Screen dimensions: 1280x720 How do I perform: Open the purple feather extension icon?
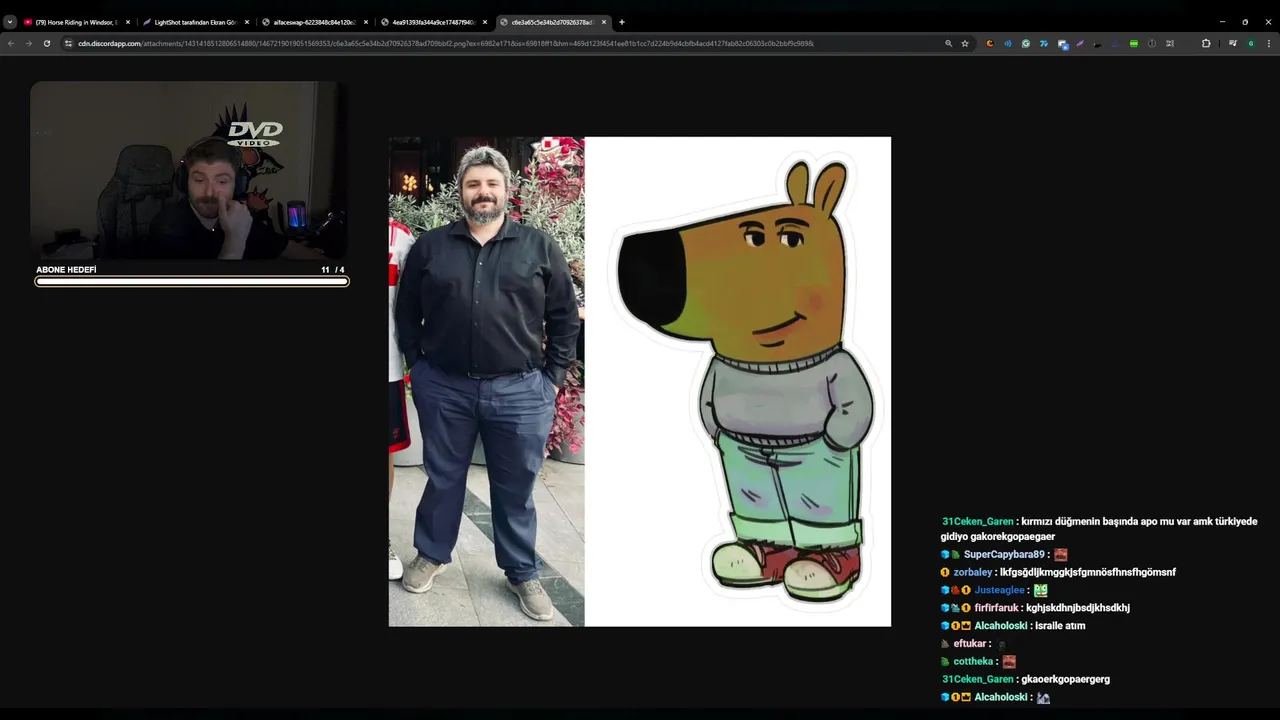tap(1080, 43)
